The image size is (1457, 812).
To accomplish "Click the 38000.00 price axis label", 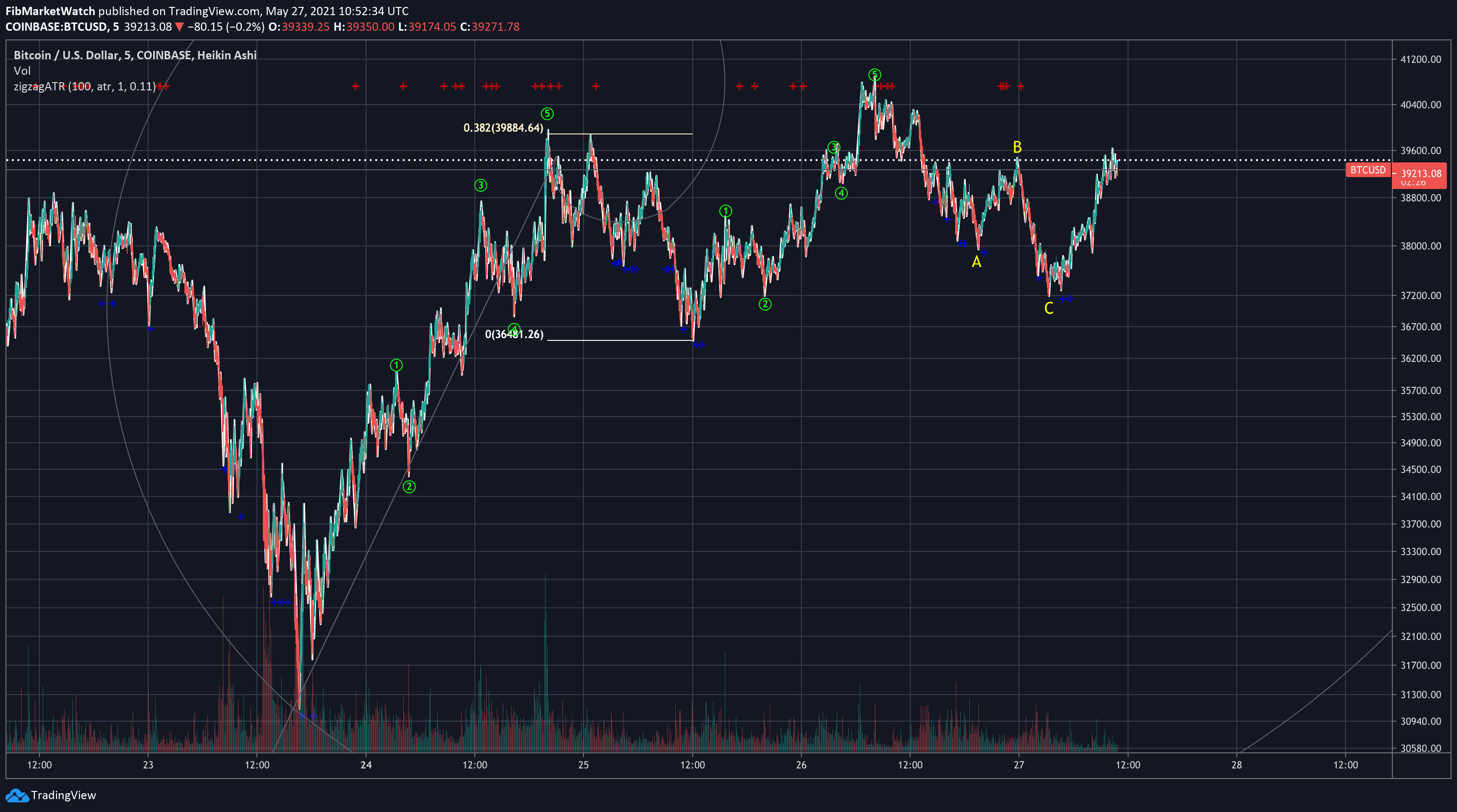I will coord(1421,246).
